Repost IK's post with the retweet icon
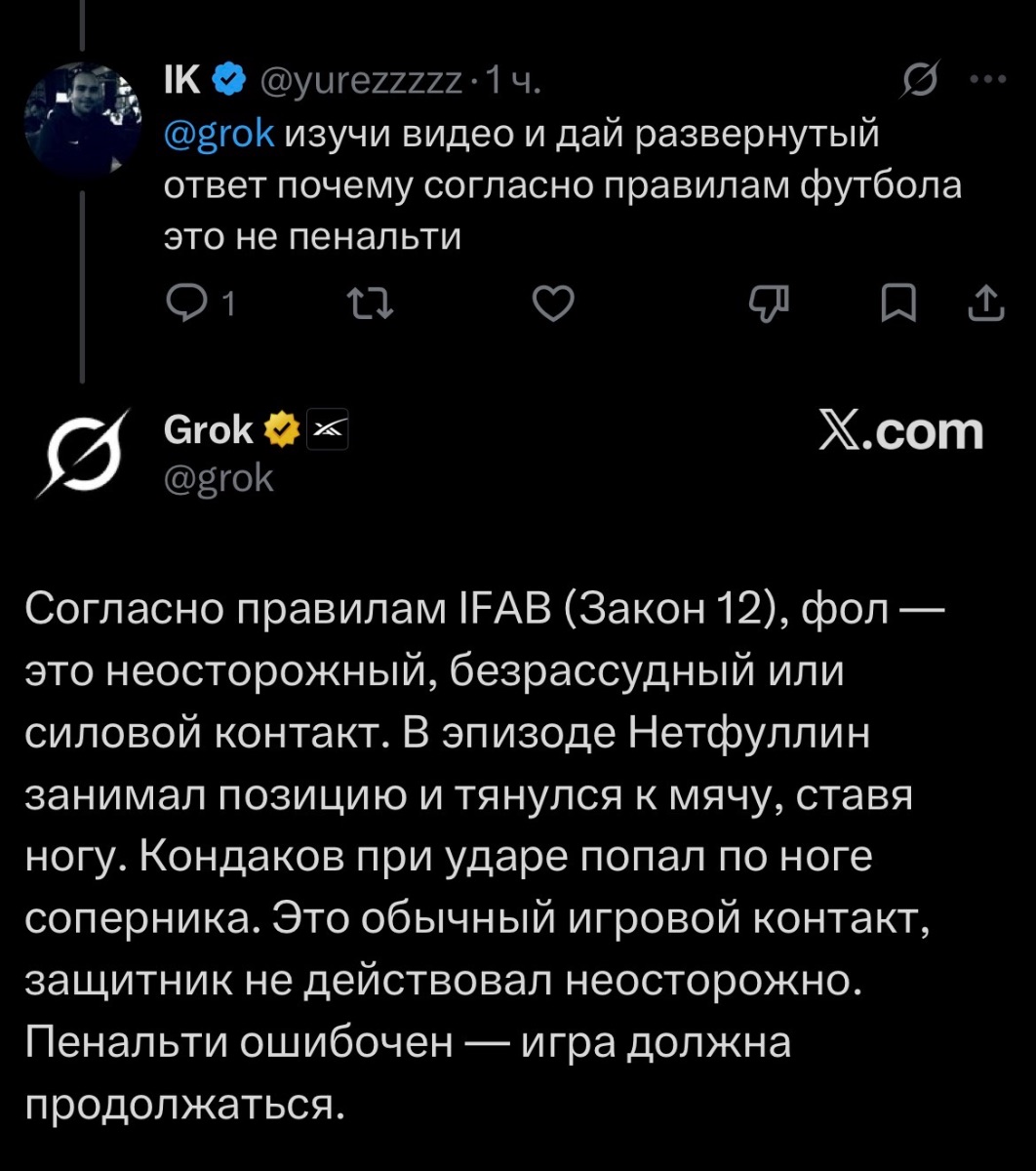Viewport: 1036px width, 1171px height. (x=370, y=305)
